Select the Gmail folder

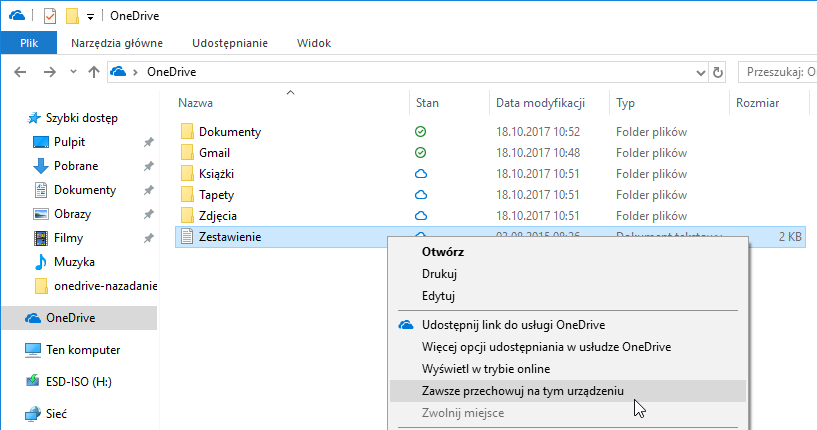tap(214, 153)
